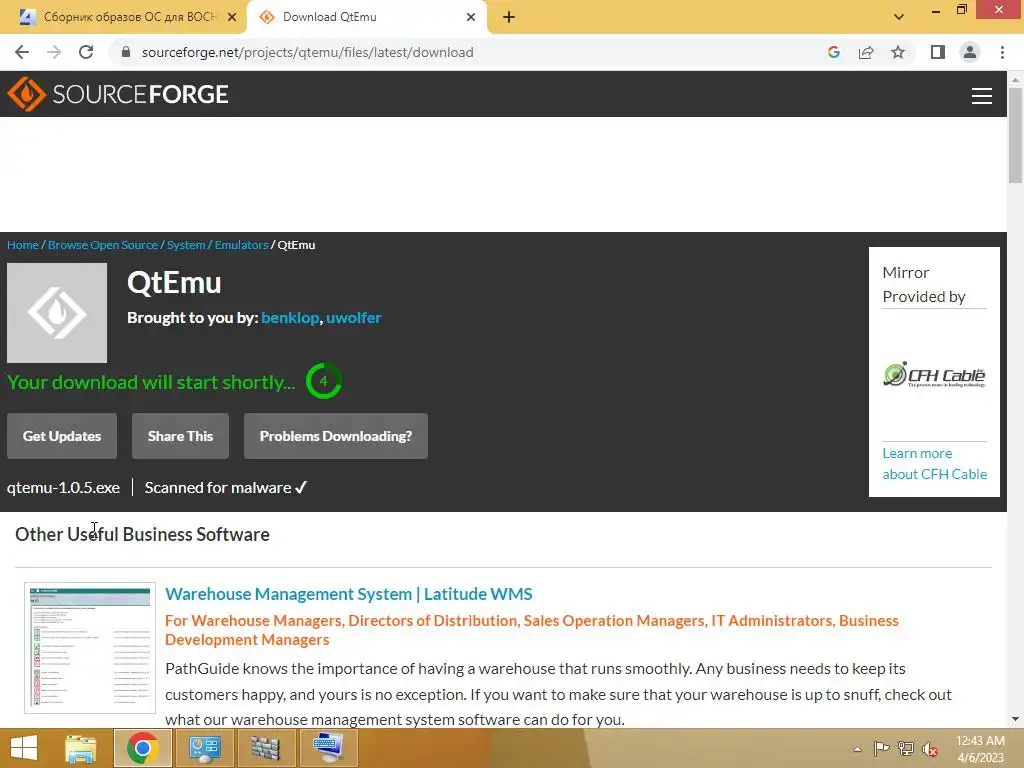Open the computer keyboard taskbar app
Viewport: 1024px width, 768px height.
tap(328, 748)
